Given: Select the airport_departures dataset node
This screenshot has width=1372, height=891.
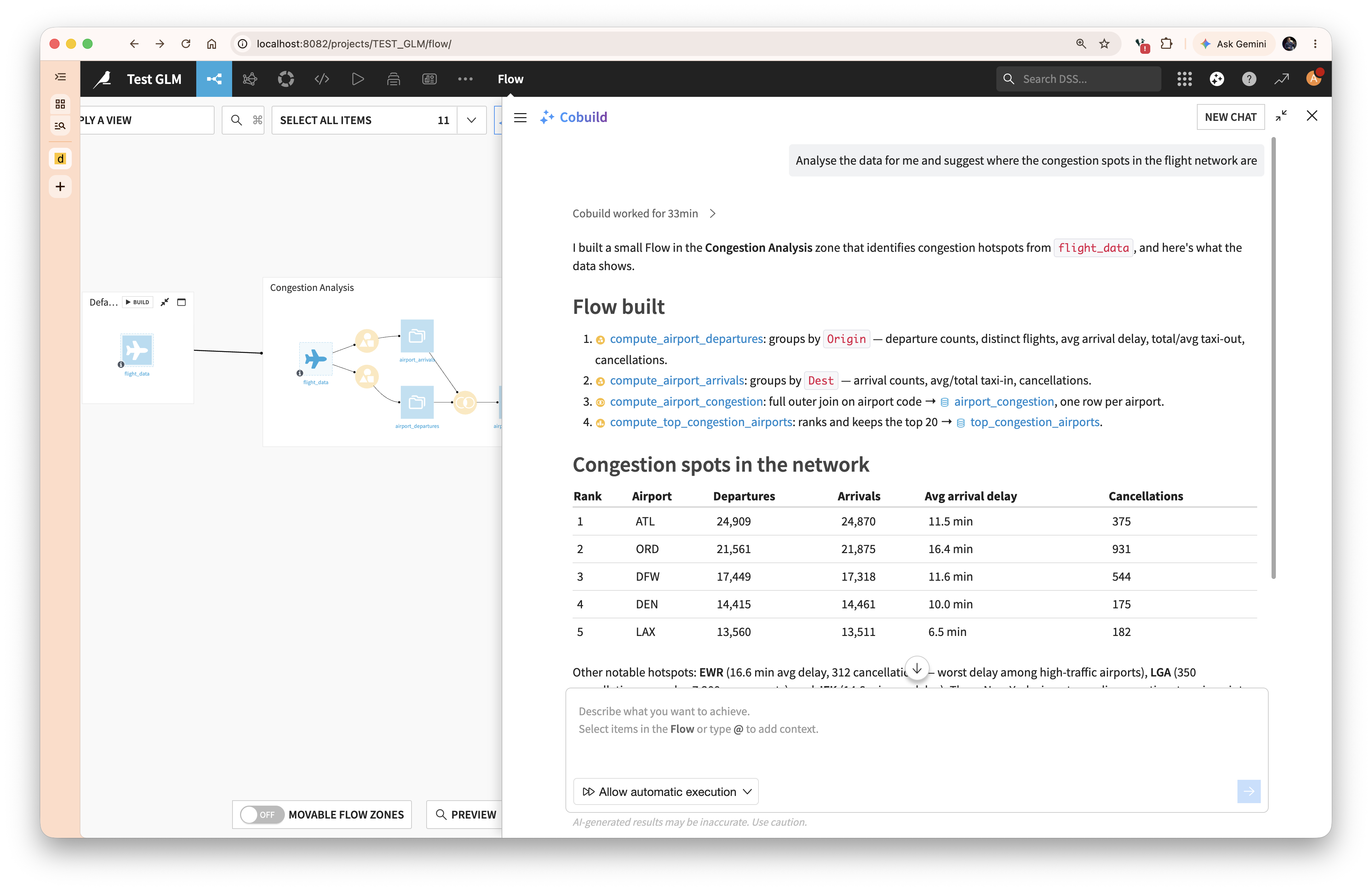Looking at the screenshot, I should [x=417, y=402].
